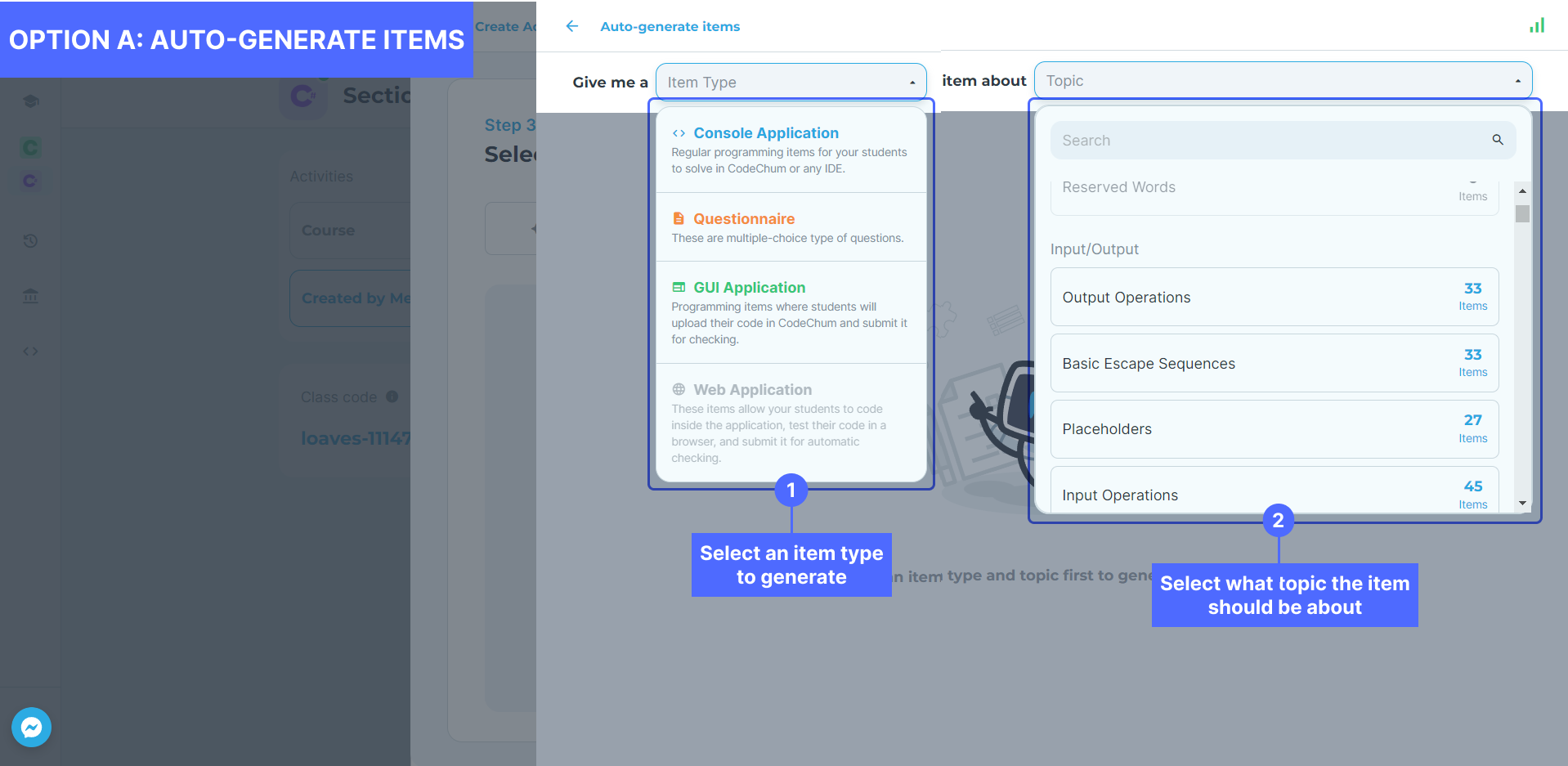Open the history clock sidebar icon
Screen dimensions: 1568x766
[30, 240]
